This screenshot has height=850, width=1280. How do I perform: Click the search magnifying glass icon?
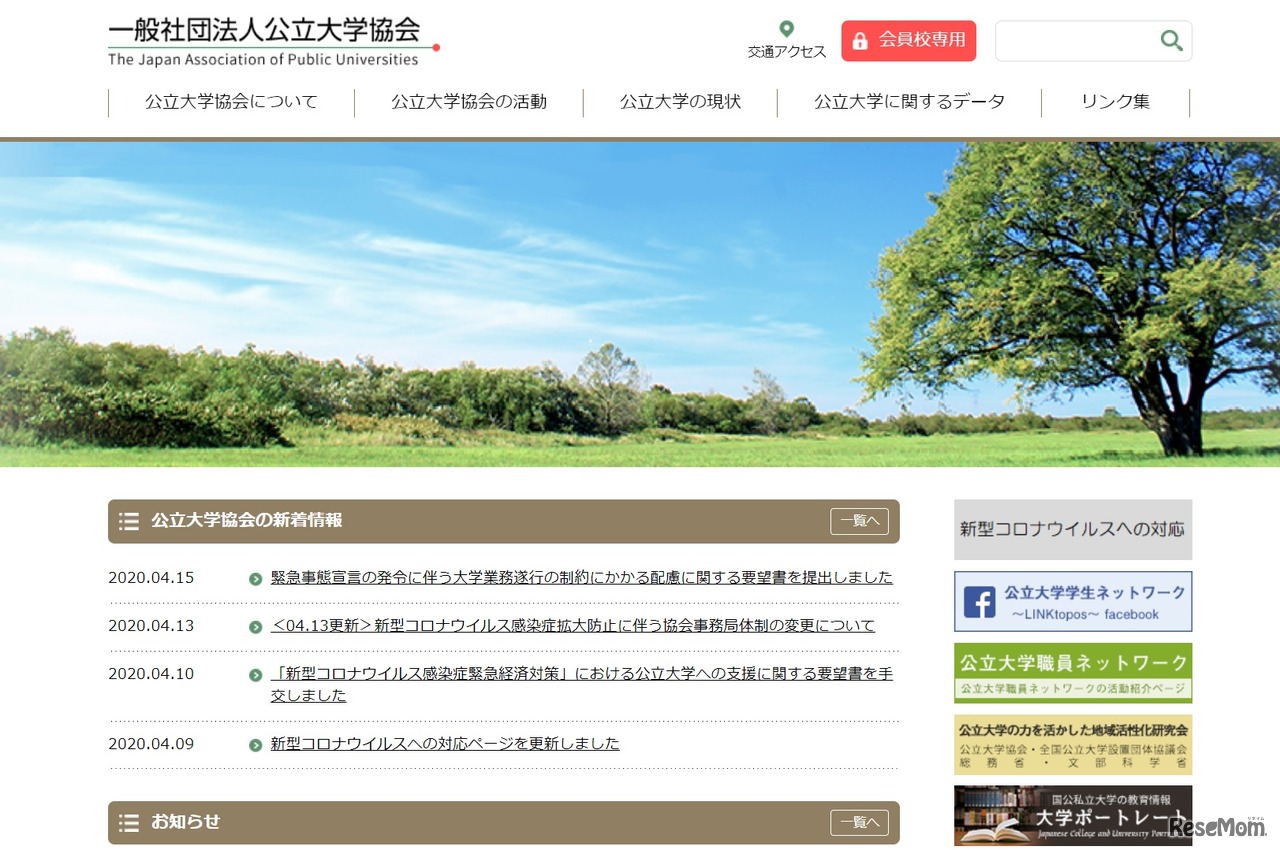coord(1170,41)
